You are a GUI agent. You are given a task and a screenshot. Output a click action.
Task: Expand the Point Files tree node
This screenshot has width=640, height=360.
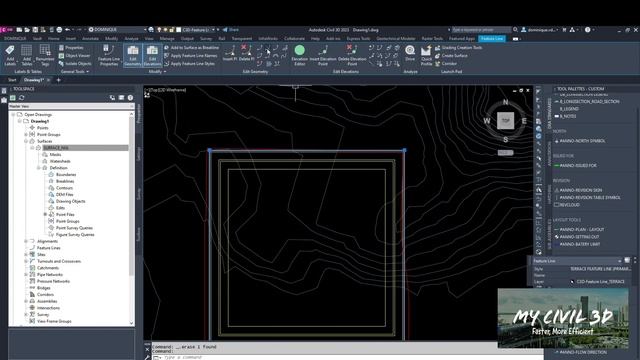coord(45,215)
